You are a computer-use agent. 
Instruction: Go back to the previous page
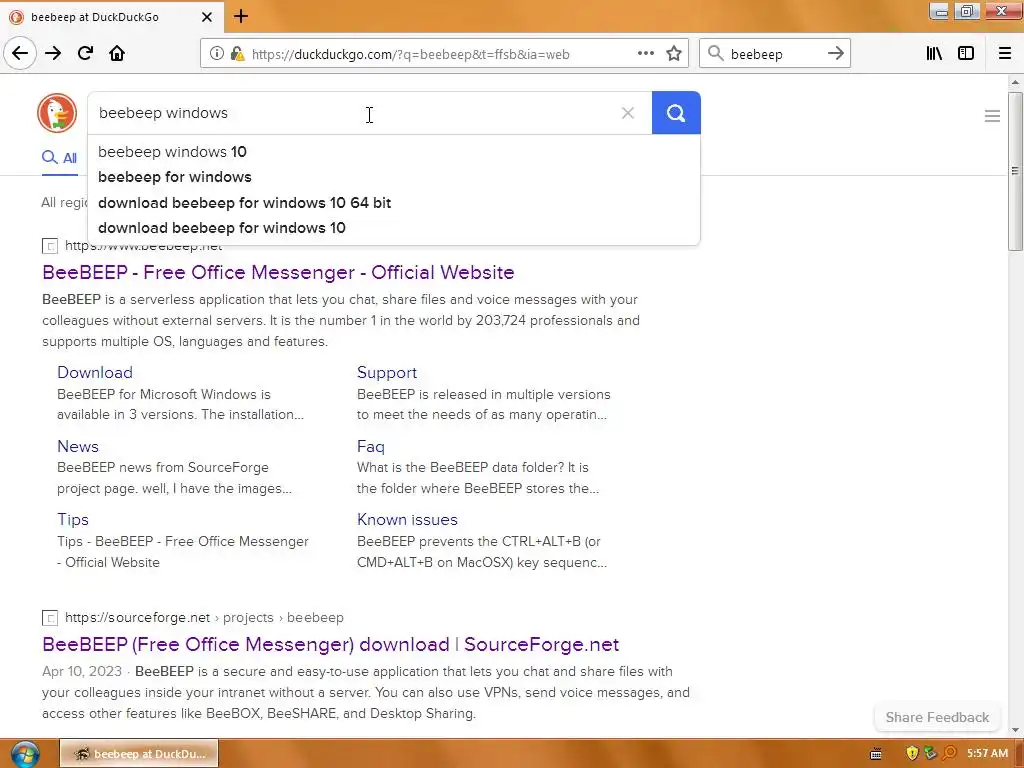[20, 54]
